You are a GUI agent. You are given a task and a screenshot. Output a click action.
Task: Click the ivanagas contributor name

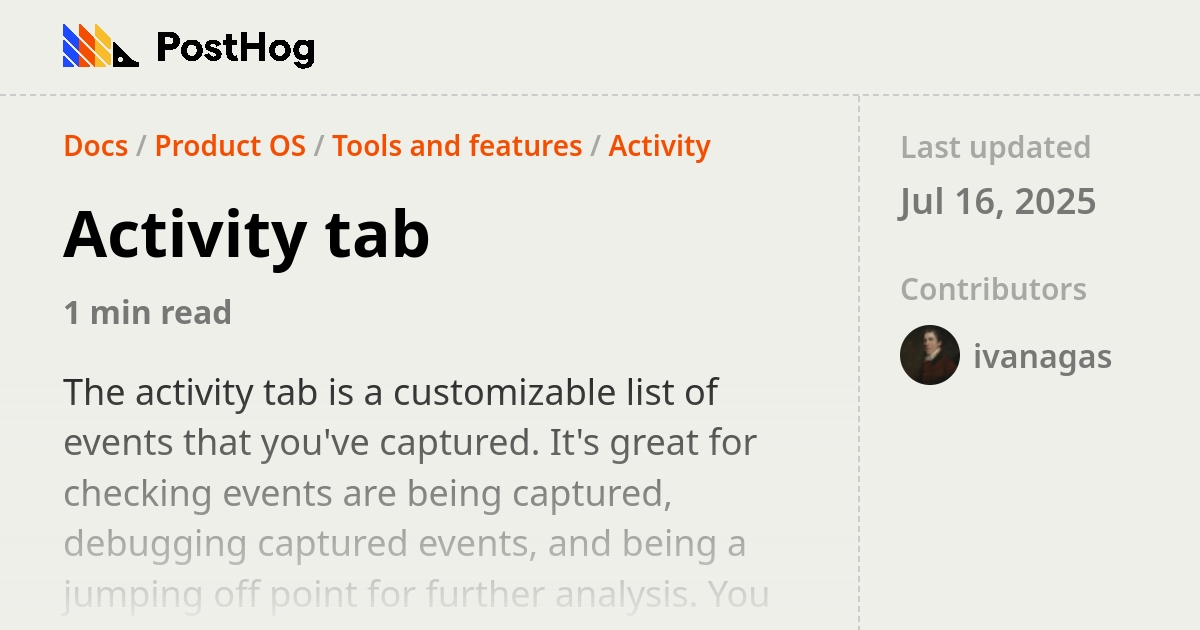1042,356
